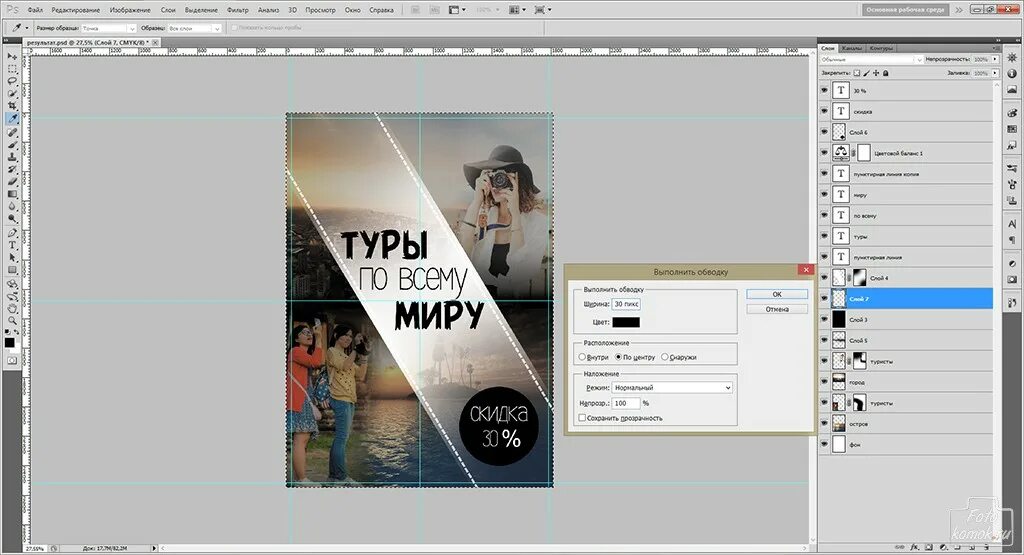Select the Lasso tool
This screenshot has width=1024, height=555.
point(12,82)
